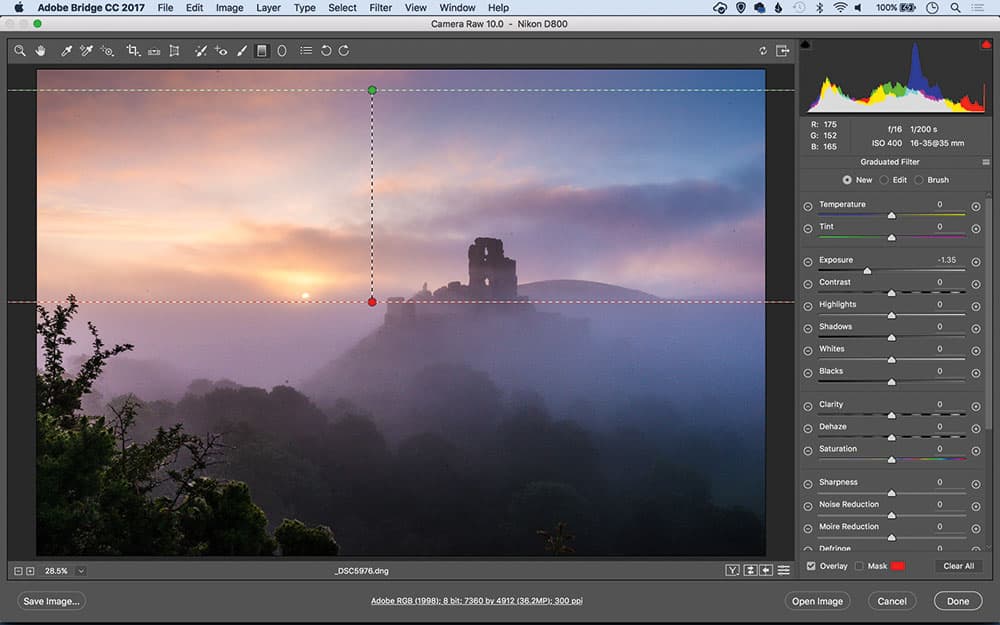This screenshot has width=1000, height=625.
Task: Open the Graduated Filter panel menu
Action: [x=986, y=162]
